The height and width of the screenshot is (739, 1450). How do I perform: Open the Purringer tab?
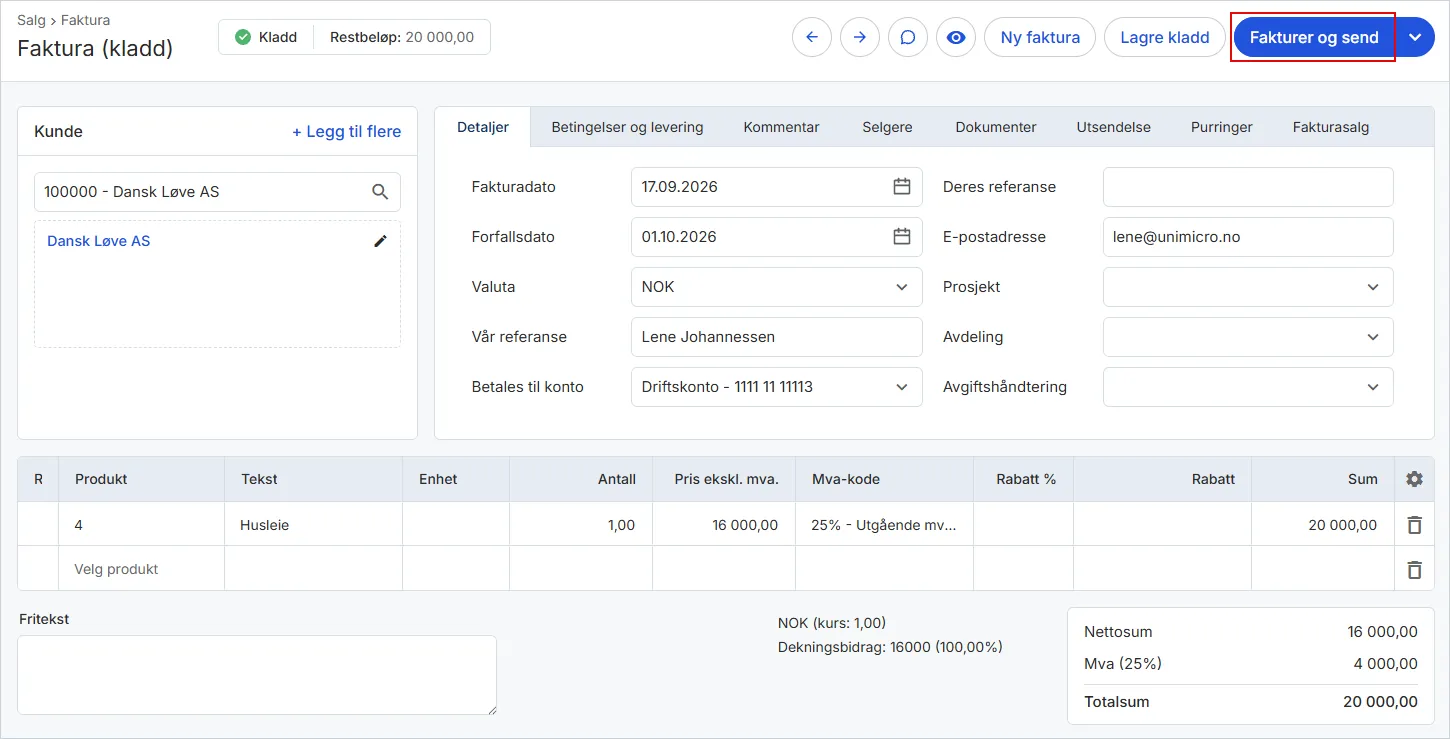click(x=1222, y=127)
